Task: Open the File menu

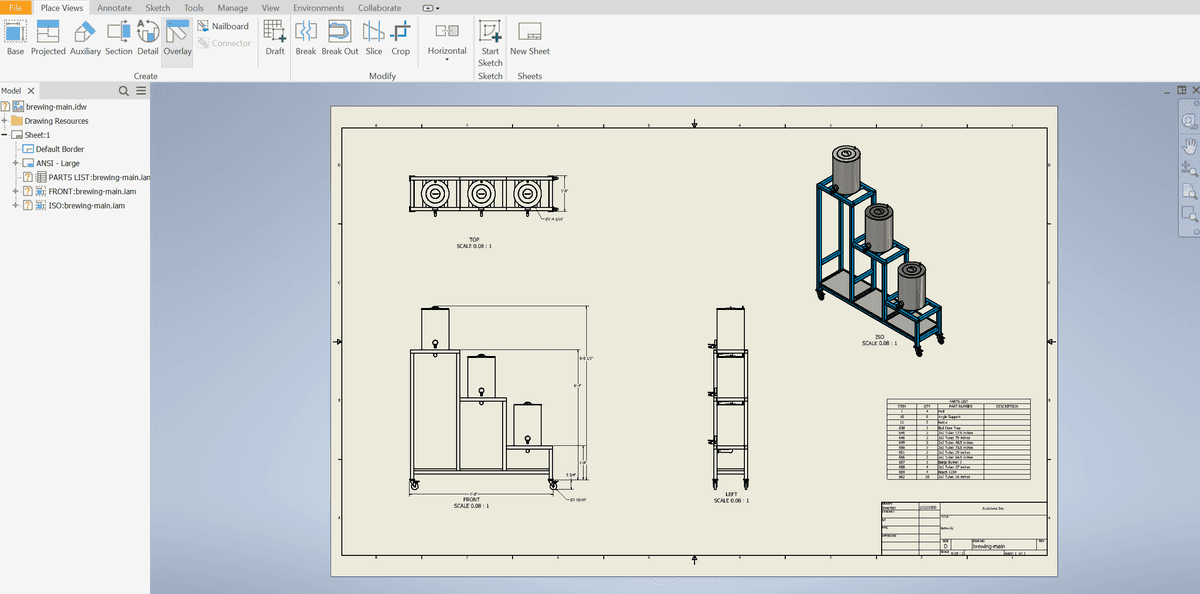Action: point(15,7)
